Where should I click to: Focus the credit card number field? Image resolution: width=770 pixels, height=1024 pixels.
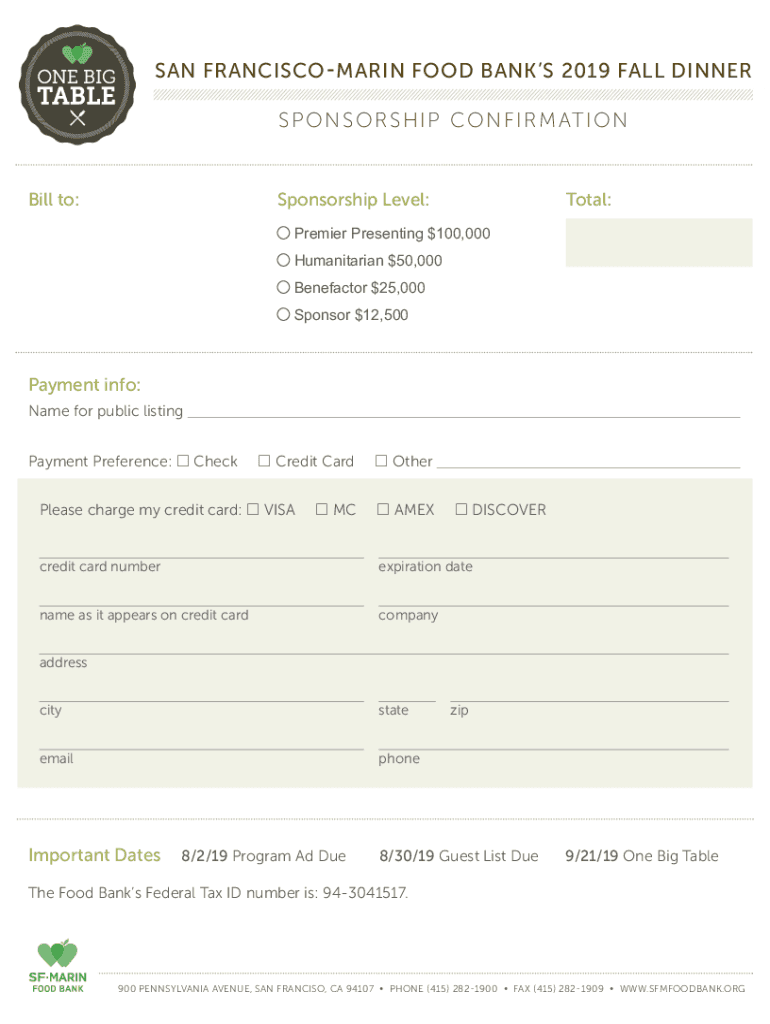201,549
